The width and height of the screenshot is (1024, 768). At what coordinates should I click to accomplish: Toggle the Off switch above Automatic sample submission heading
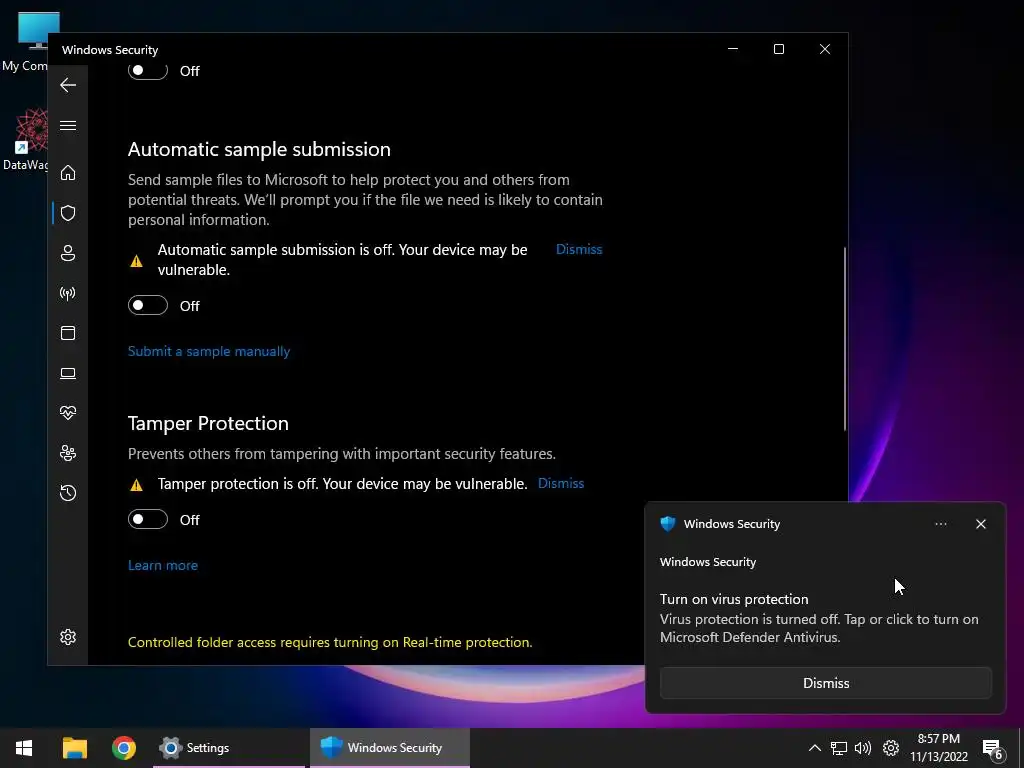[148, 70]
